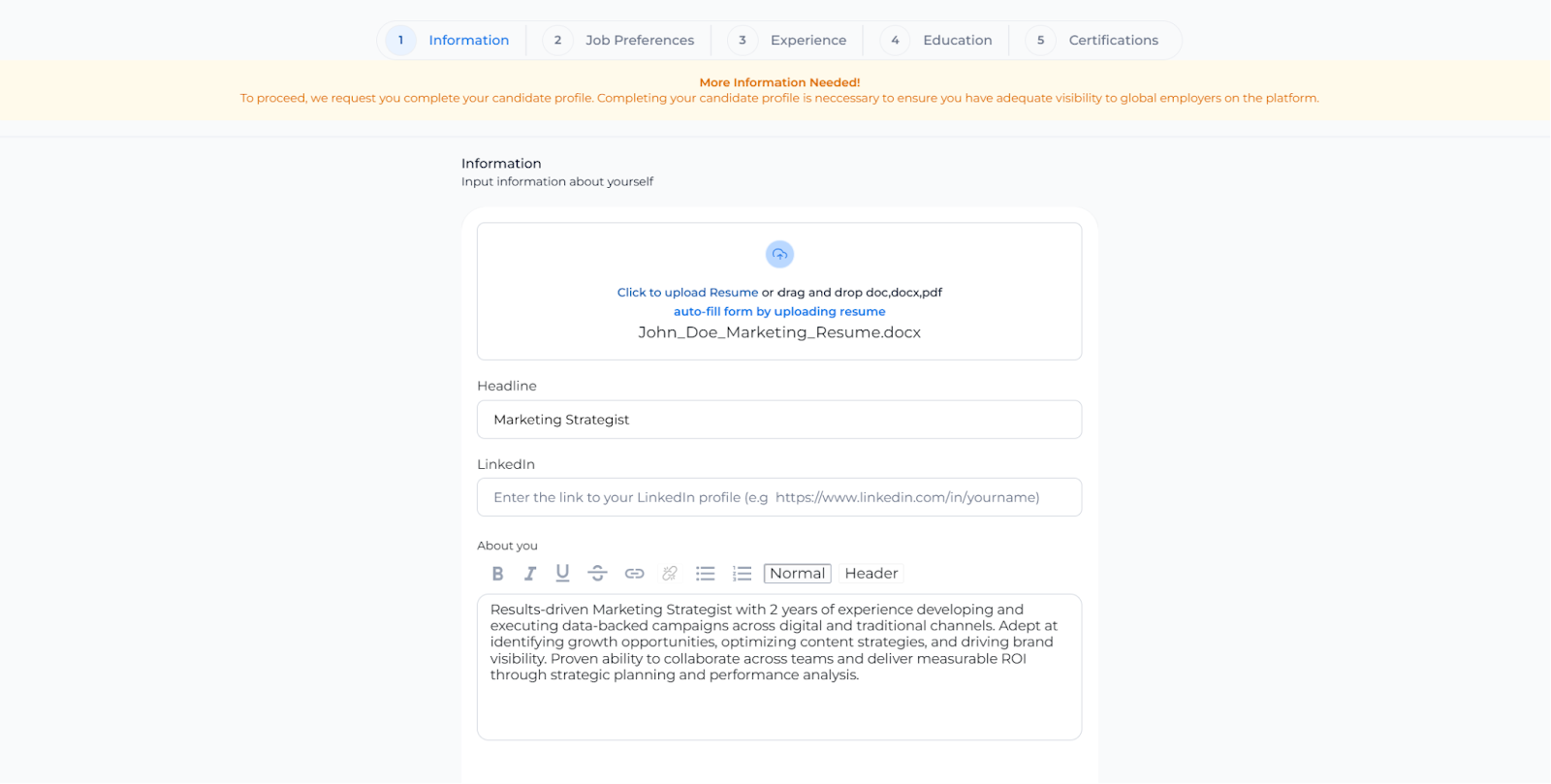This screenshot has height=784, width=1551.
Task: Create a bulleted list
Action: pyautogui.click(x=706, y=574)
